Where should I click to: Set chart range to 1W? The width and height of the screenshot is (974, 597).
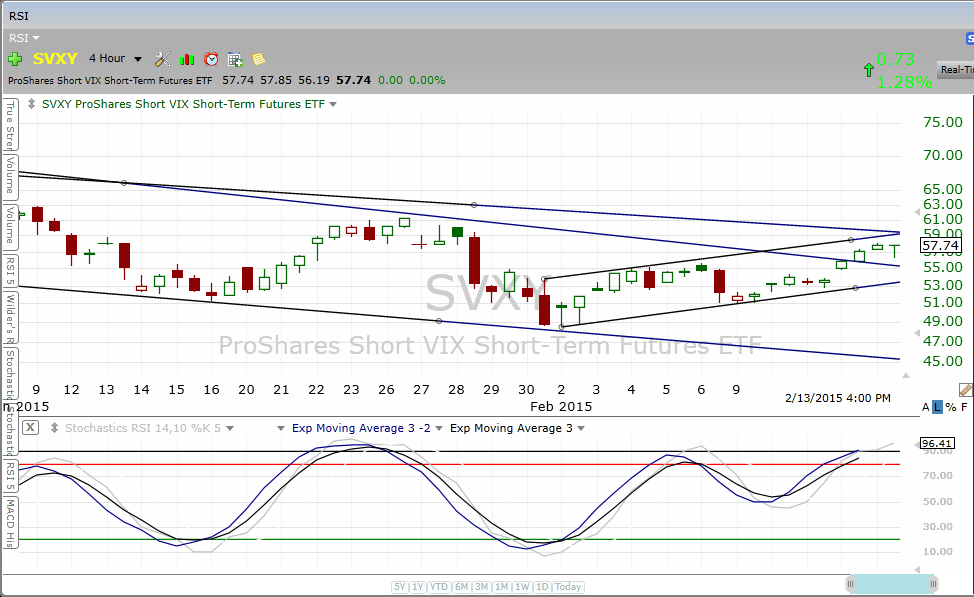(522, 586)
